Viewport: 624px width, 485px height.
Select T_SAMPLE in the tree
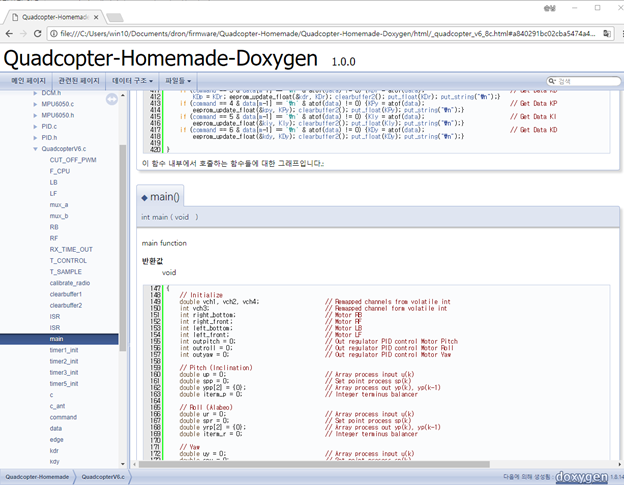click(66, 272)
